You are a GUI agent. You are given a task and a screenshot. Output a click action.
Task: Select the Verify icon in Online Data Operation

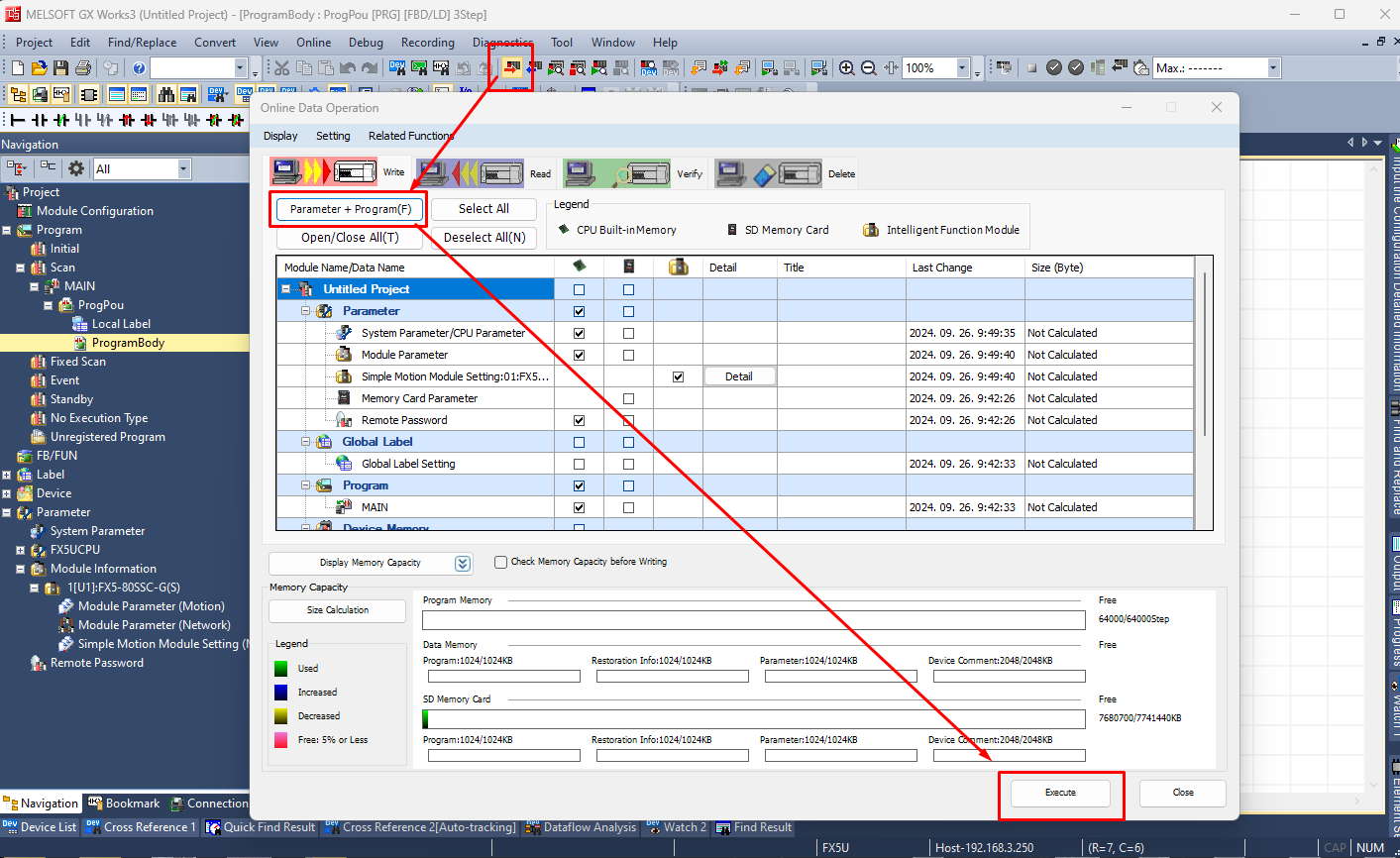616,172
